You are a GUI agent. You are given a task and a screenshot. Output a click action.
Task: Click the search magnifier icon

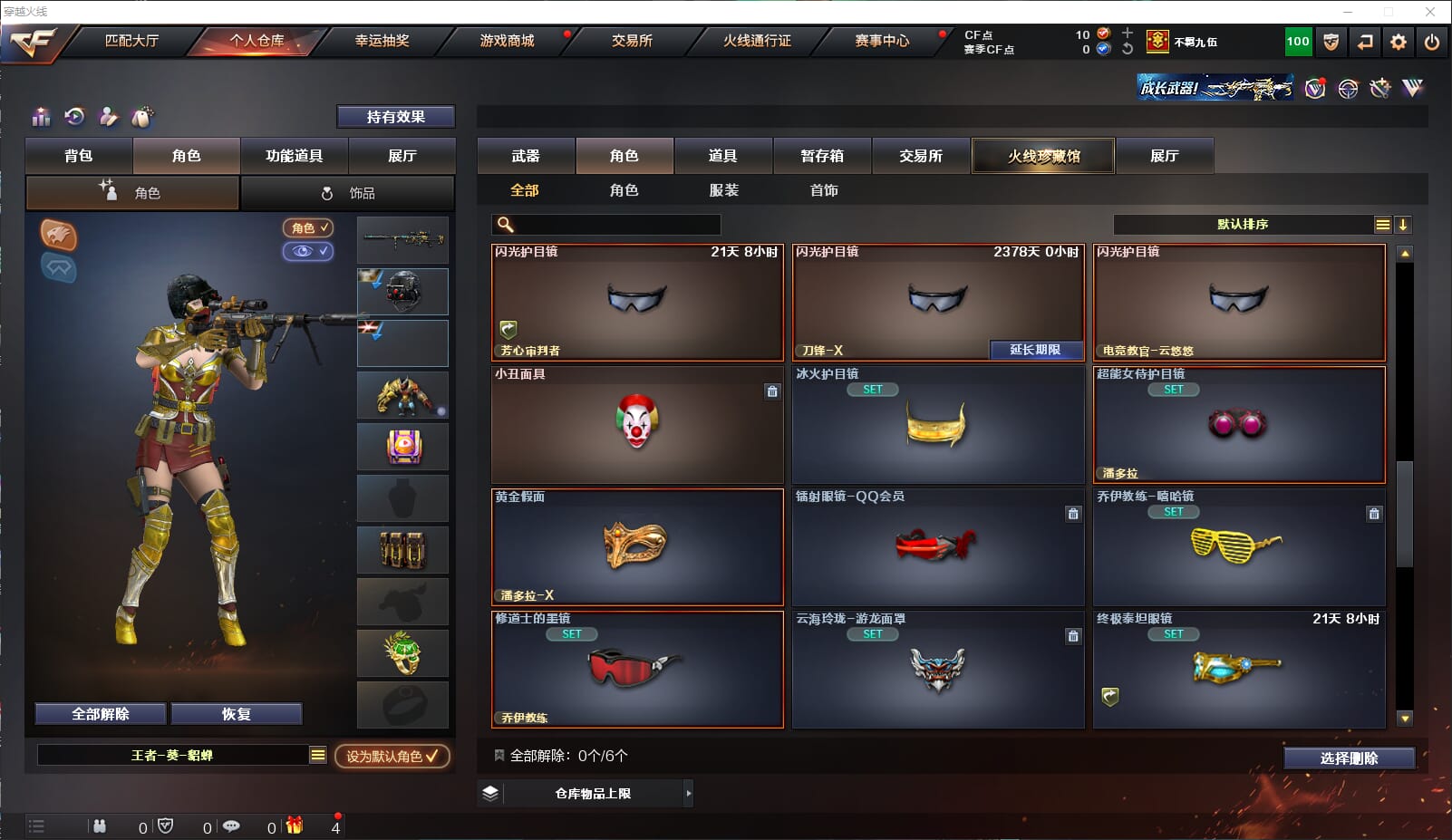coord(506,225)
